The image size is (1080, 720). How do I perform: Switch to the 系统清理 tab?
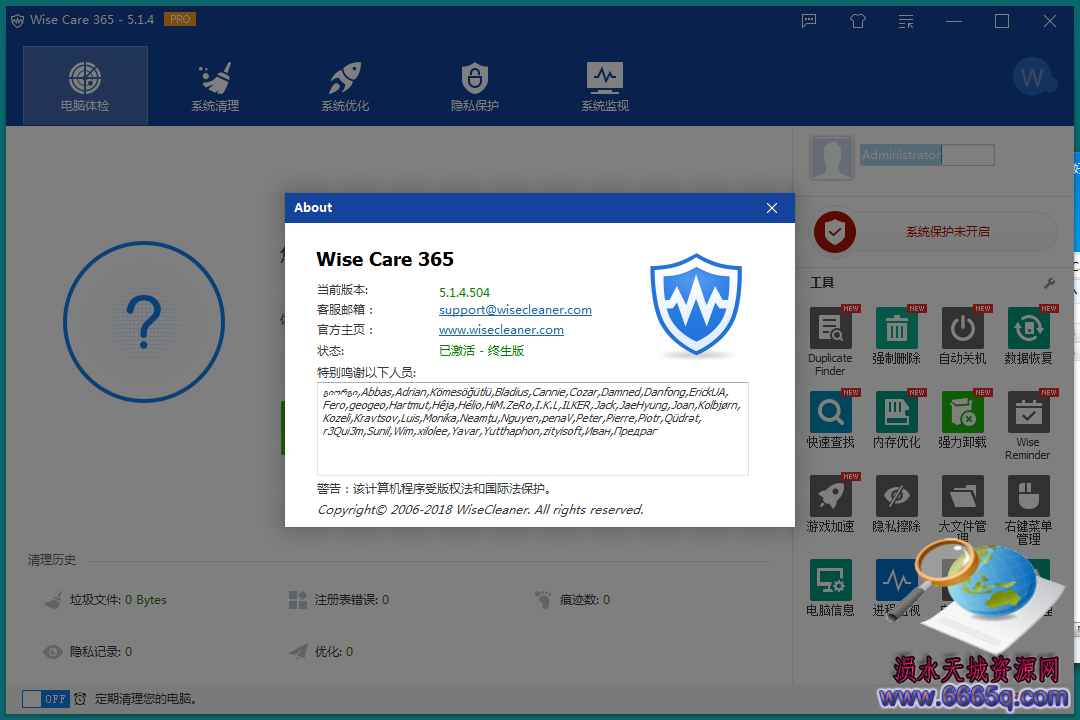point(215,85)
